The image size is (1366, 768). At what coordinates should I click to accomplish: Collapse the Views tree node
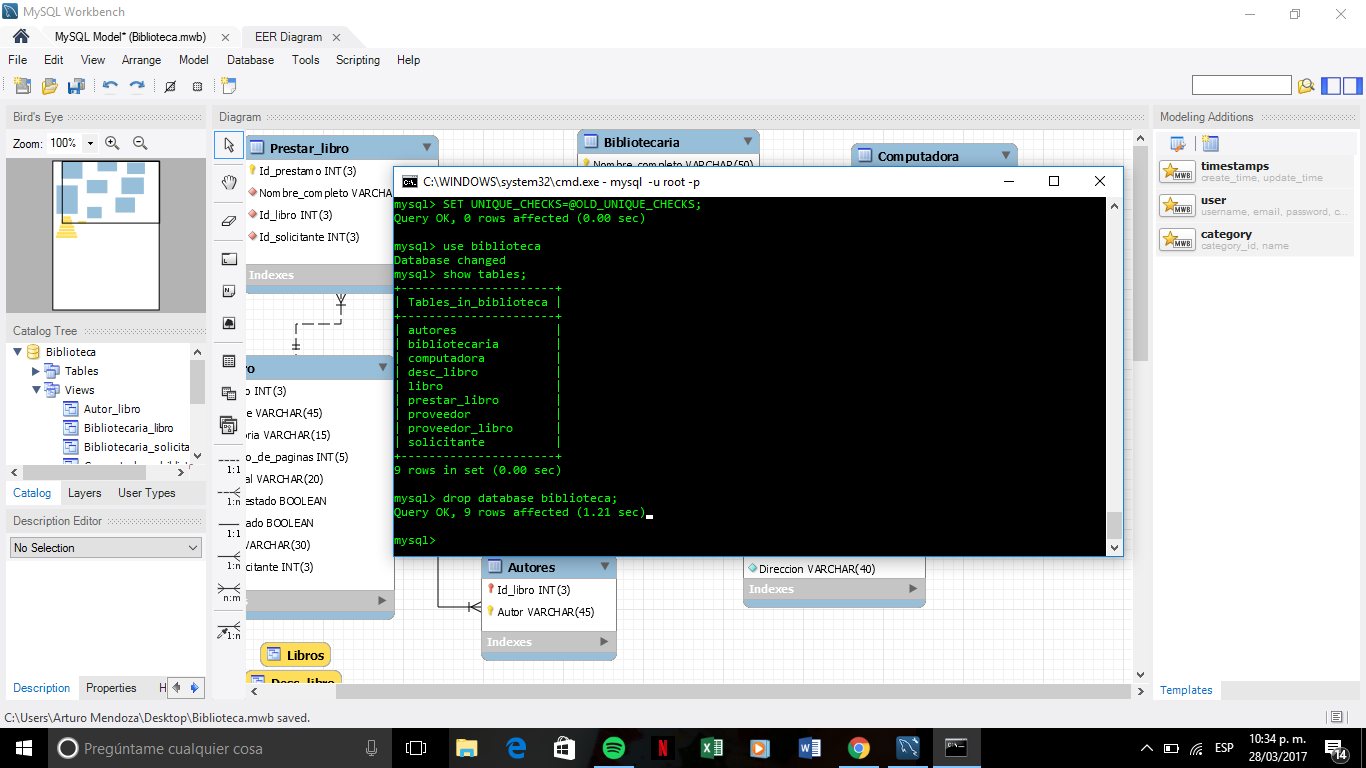pyautogui.click(x=36, y=390)
